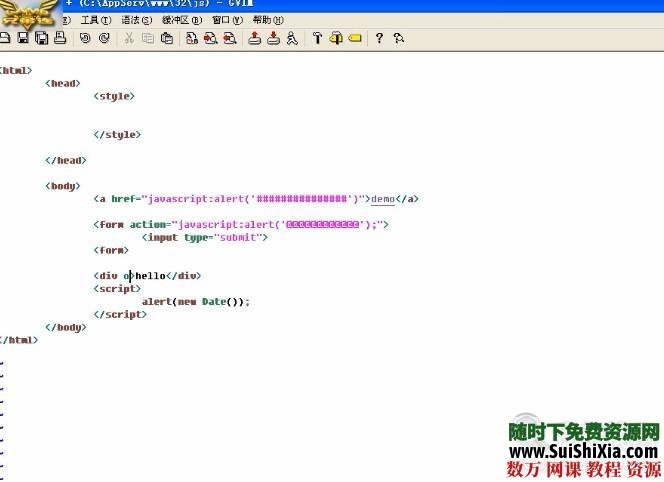
Task: Click the href "javascript:alert" string with hashes
Action: pos(253,199)
